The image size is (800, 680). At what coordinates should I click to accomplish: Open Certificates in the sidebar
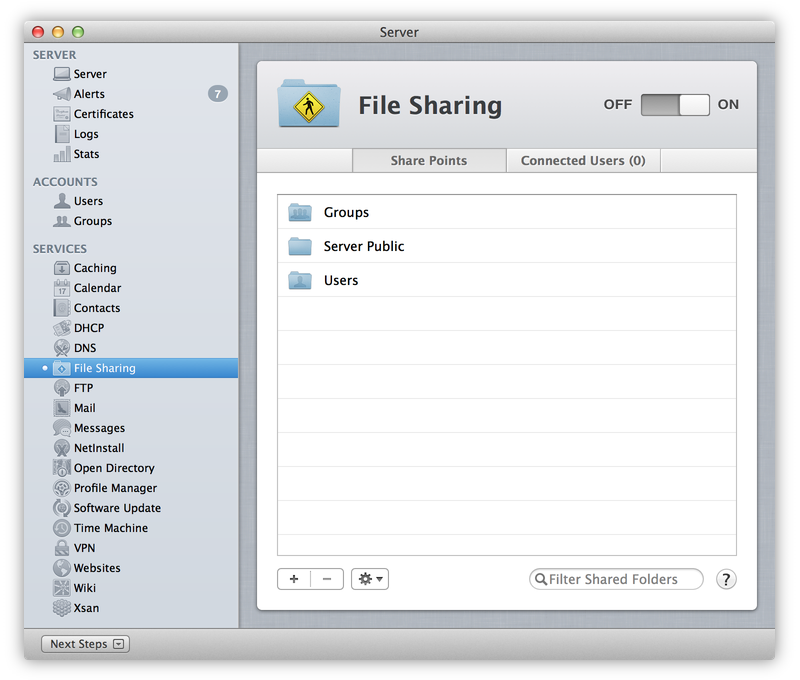point(131,114)
